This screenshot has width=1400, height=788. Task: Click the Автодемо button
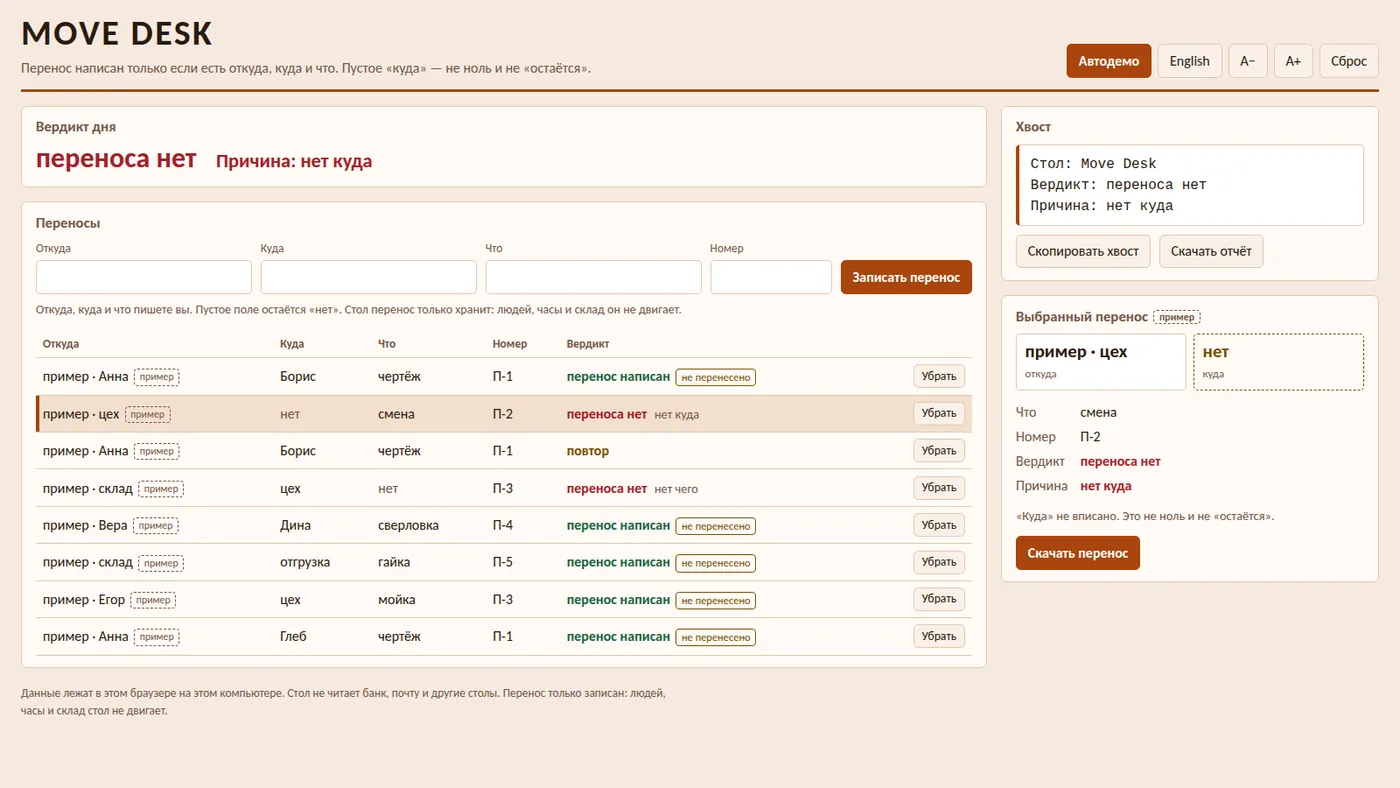pos(1109,61)
